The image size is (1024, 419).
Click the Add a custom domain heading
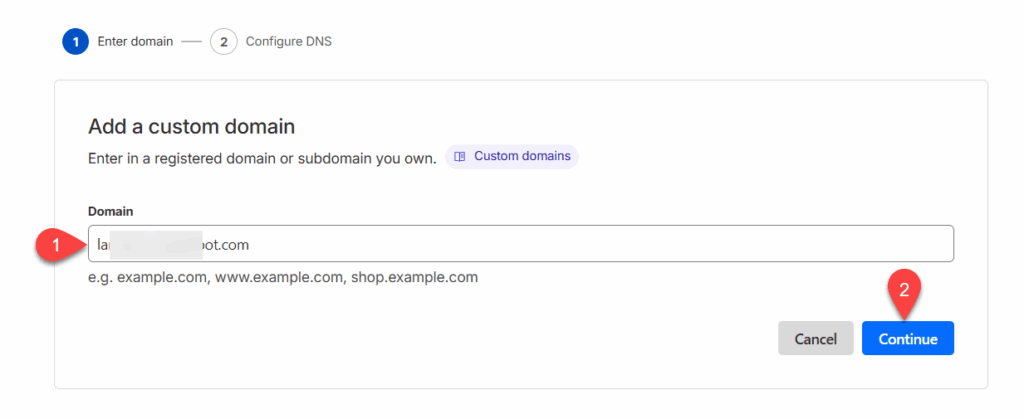[x=191, y=127]
